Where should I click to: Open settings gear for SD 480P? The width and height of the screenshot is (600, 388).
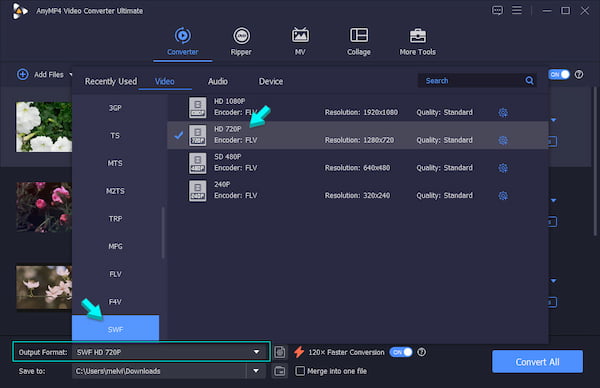click(503, 168)
